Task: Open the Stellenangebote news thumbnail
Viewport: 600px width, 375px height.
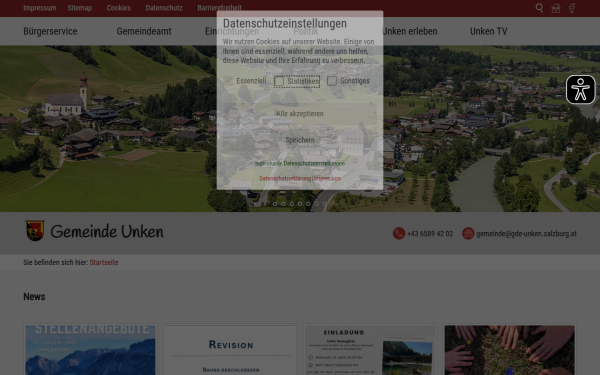Action: click(x=90, y=350)
